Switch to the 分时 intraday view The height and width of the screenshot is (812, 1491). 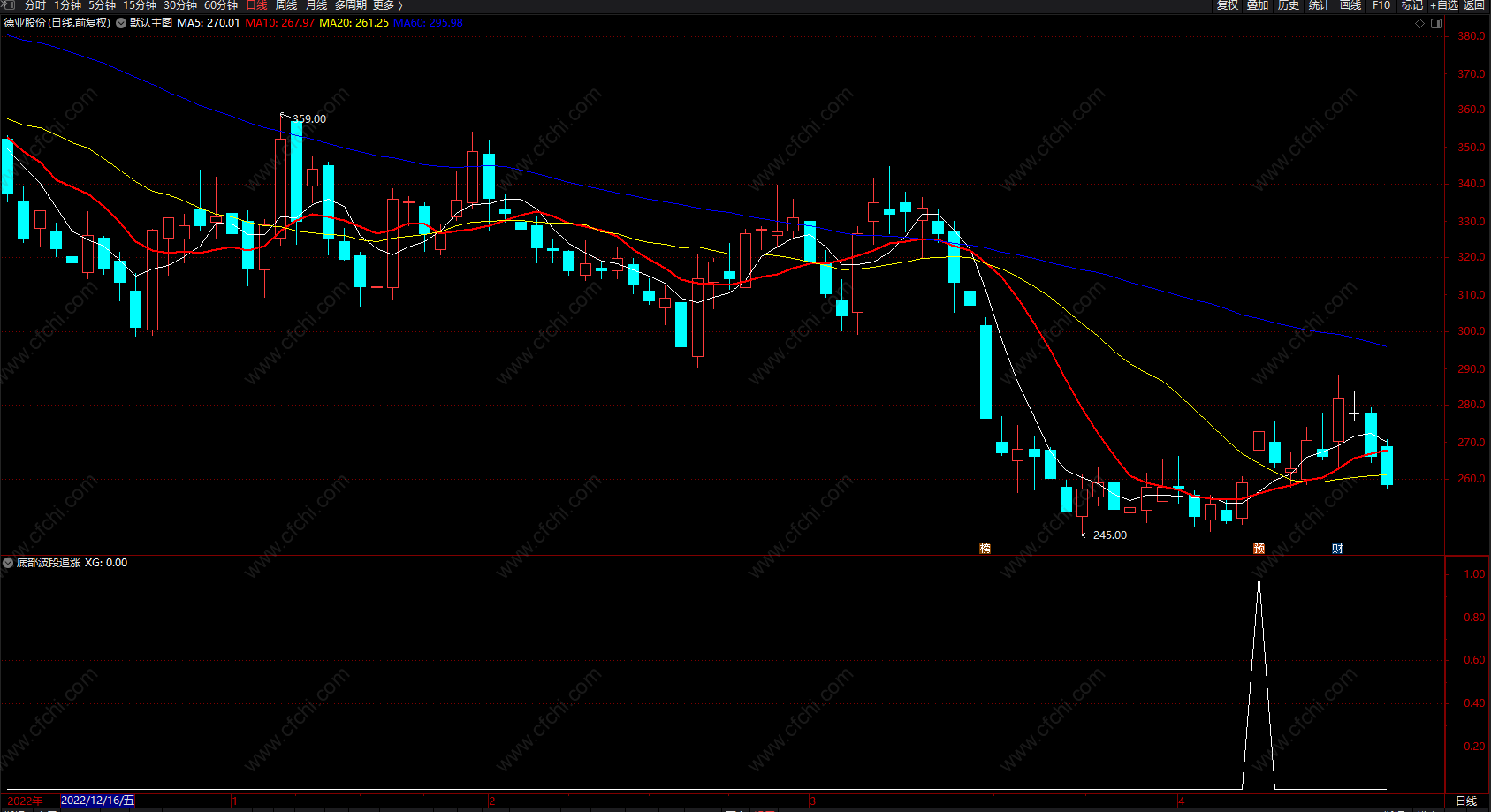tap(35, 5)
